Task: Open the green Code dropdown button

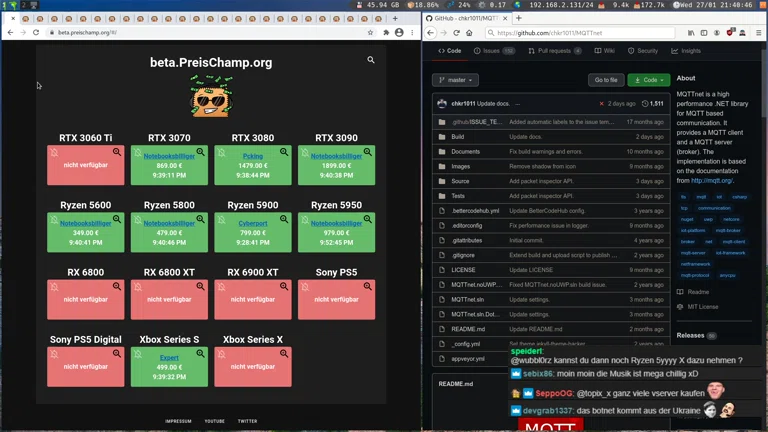Action: pos(649,80)
